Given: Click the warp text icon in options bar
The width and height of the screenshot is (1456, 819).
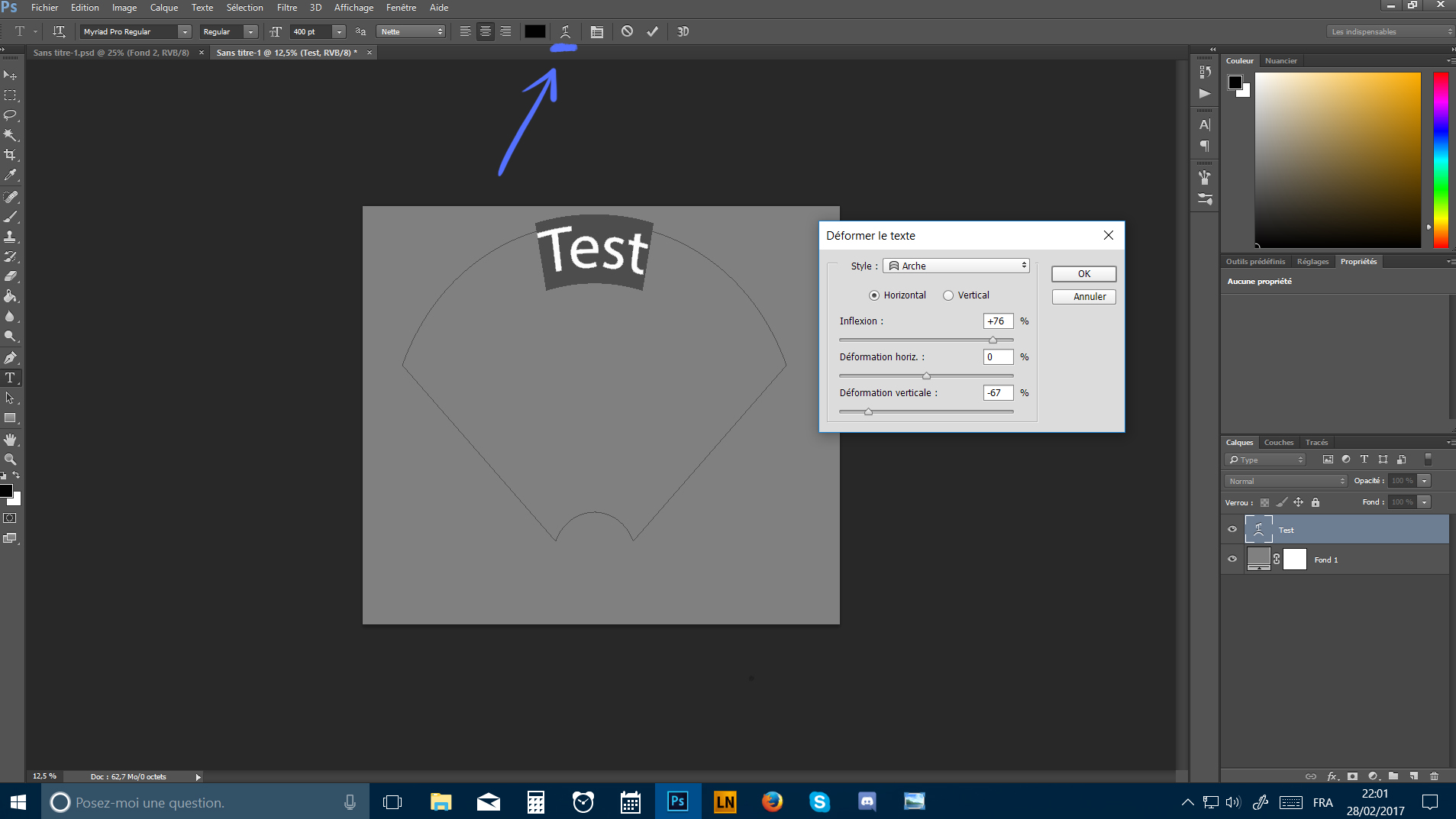Looking at the screenshot, I should pos(565,32).
